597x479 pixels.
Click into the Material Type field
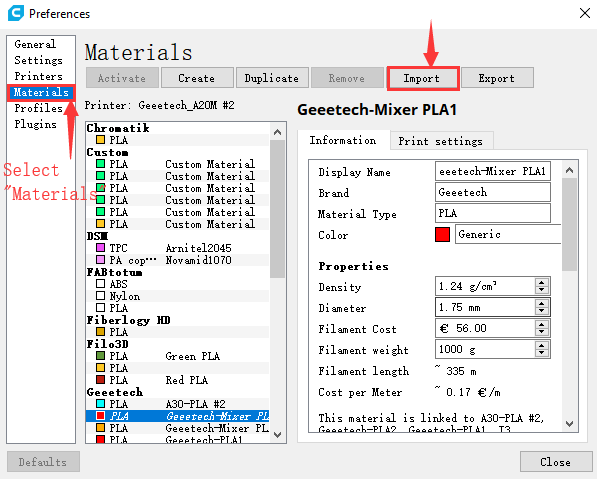pyautogui.click(x=493, y=213)
